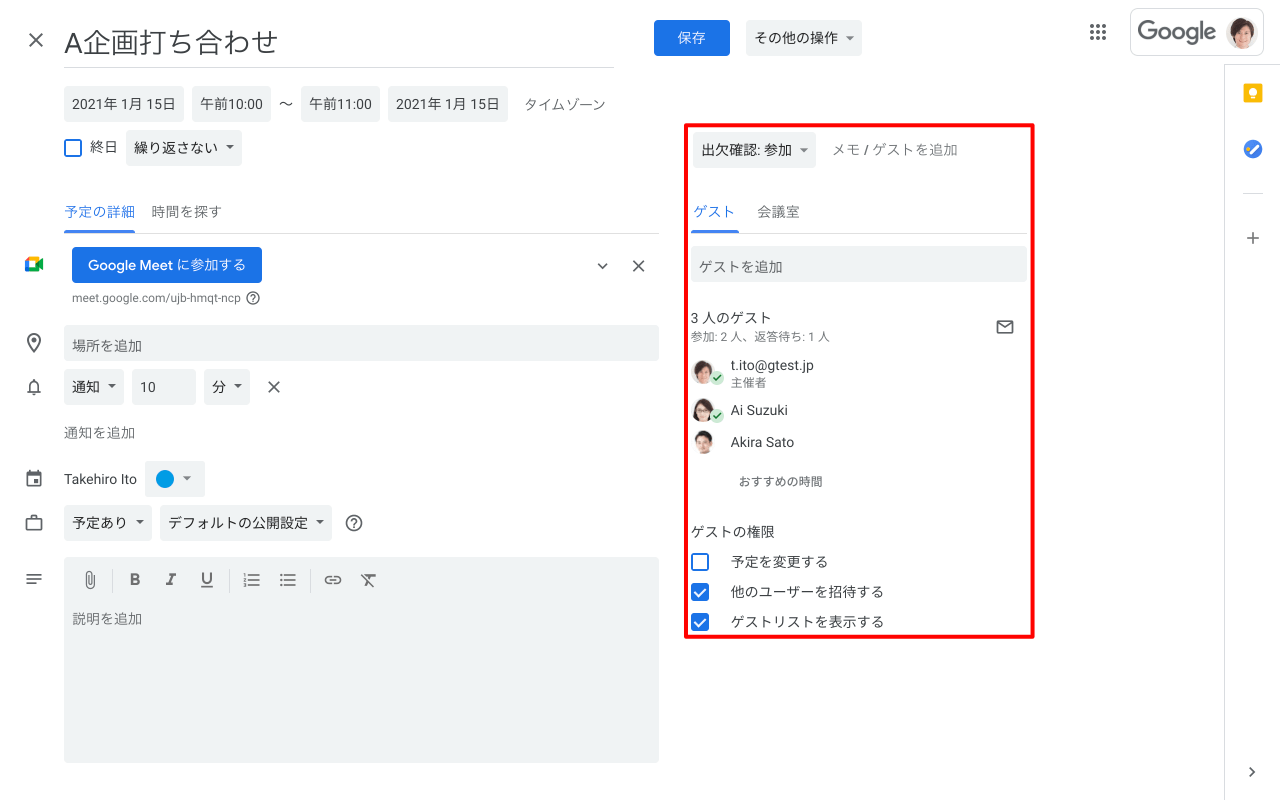
Task: Switch to the 時間を探す tab
Action: [x=187, y=212]
